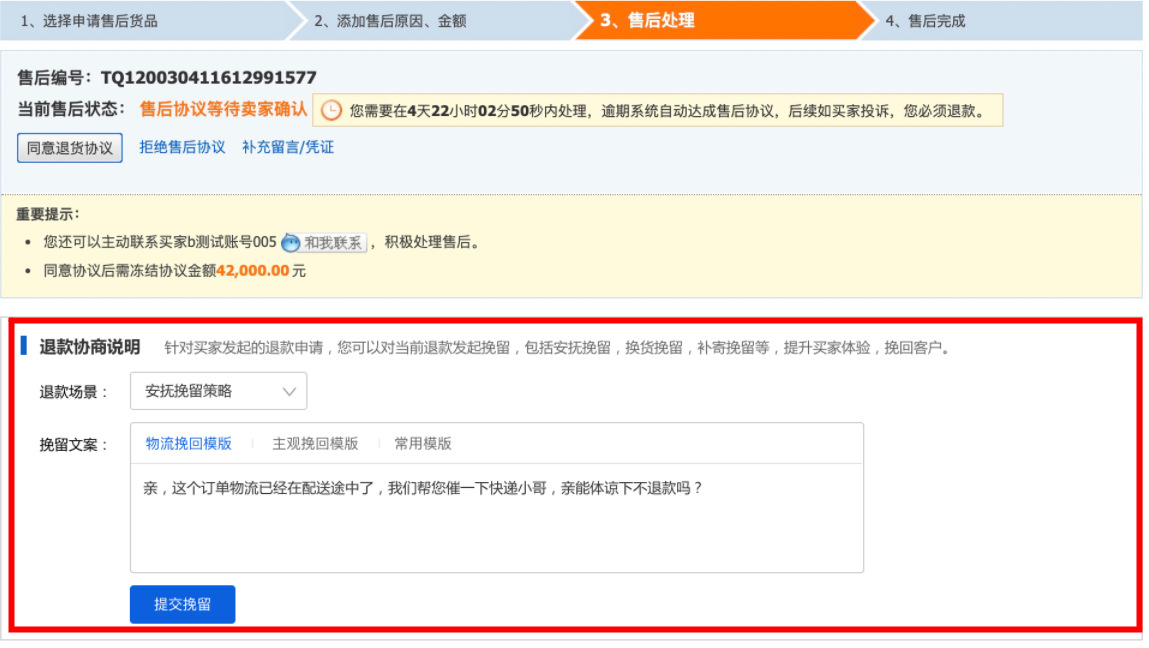This screenshot has width=1149, height=648.
Task: Open the 补充留言/凭证 link
Action: pyautogui.click(x=288, y=147)
